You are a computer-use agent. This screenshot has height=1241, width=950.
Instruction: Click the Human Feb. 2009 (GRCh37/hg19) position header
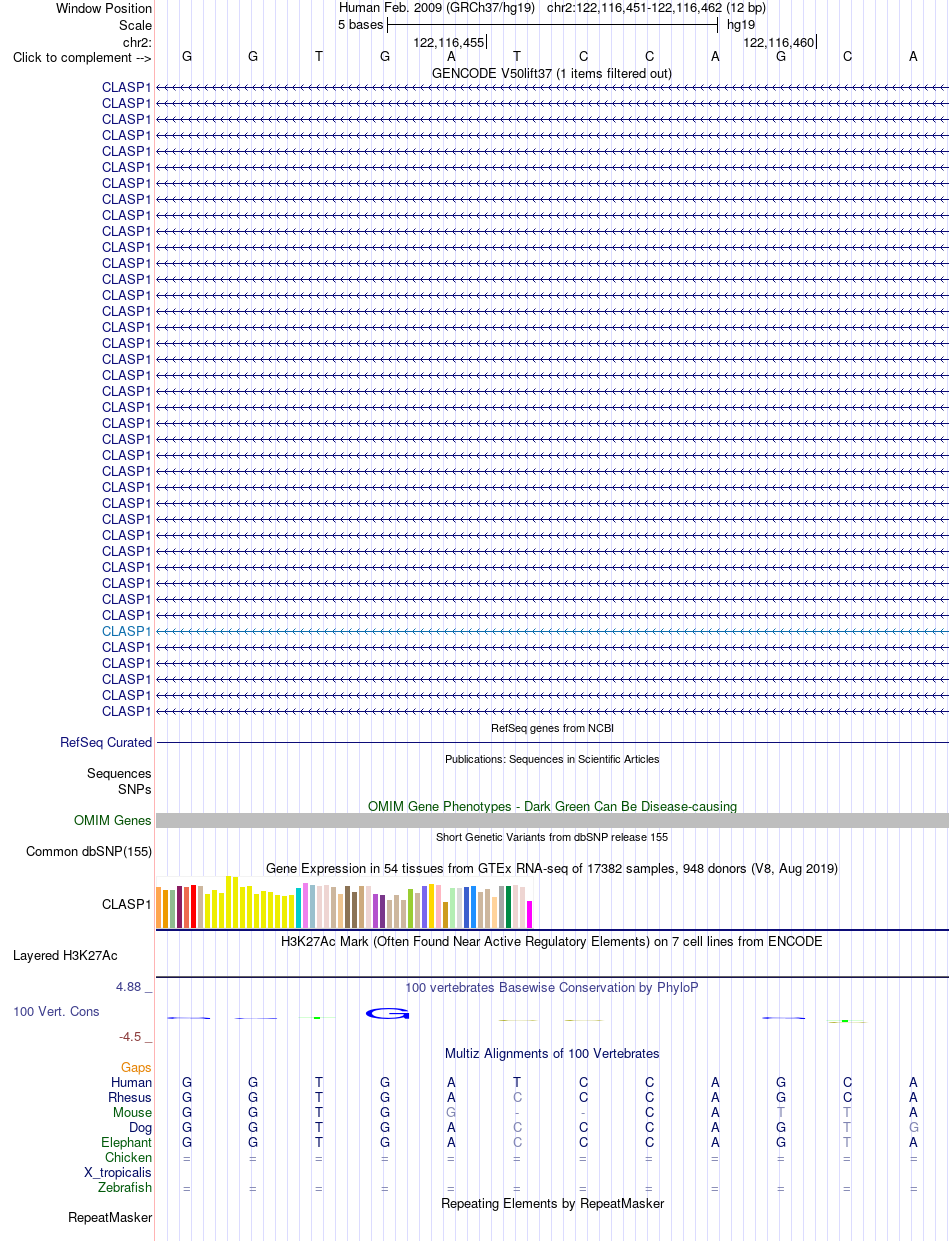point(437,8)
